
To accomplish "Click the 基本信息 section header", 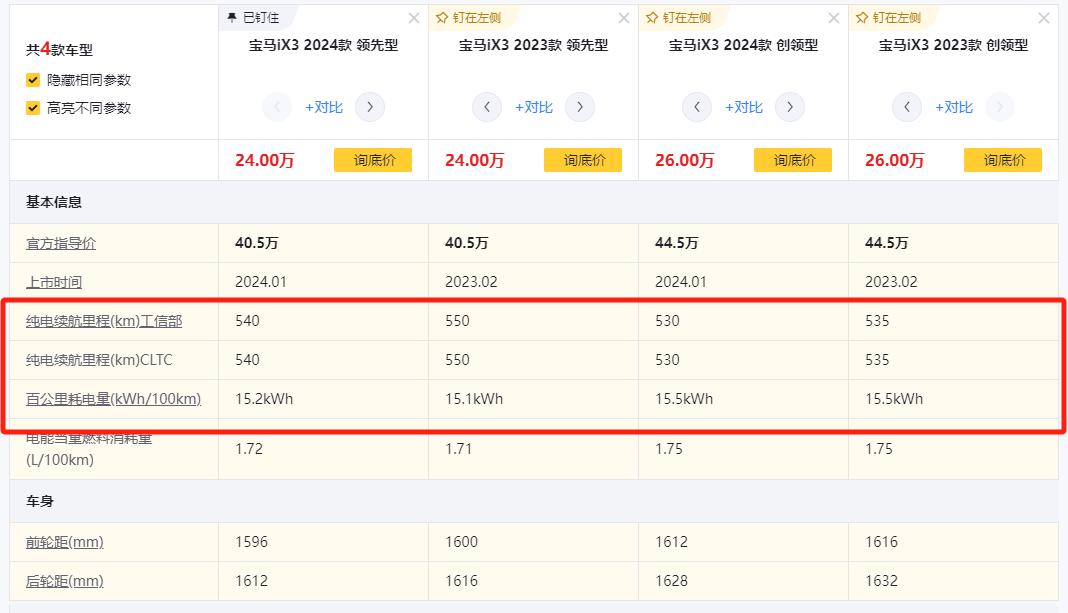I will 54,202.
